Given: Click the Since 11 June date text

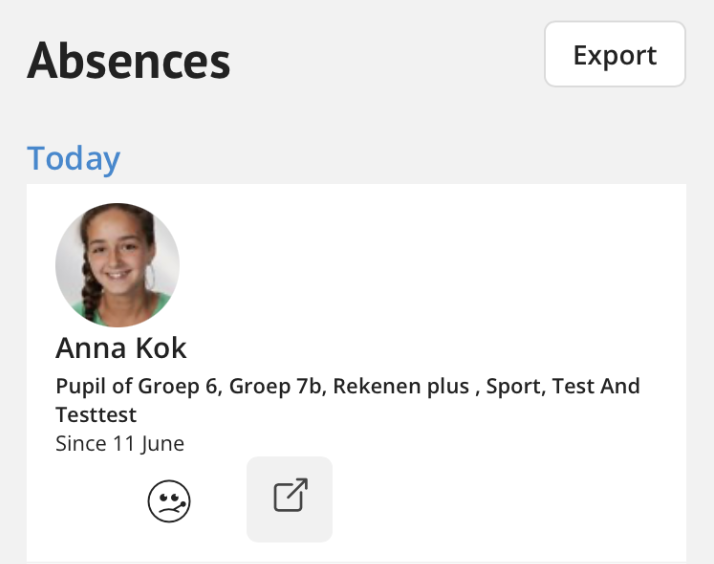Looking at the screenshot, I should coord(120,443).
